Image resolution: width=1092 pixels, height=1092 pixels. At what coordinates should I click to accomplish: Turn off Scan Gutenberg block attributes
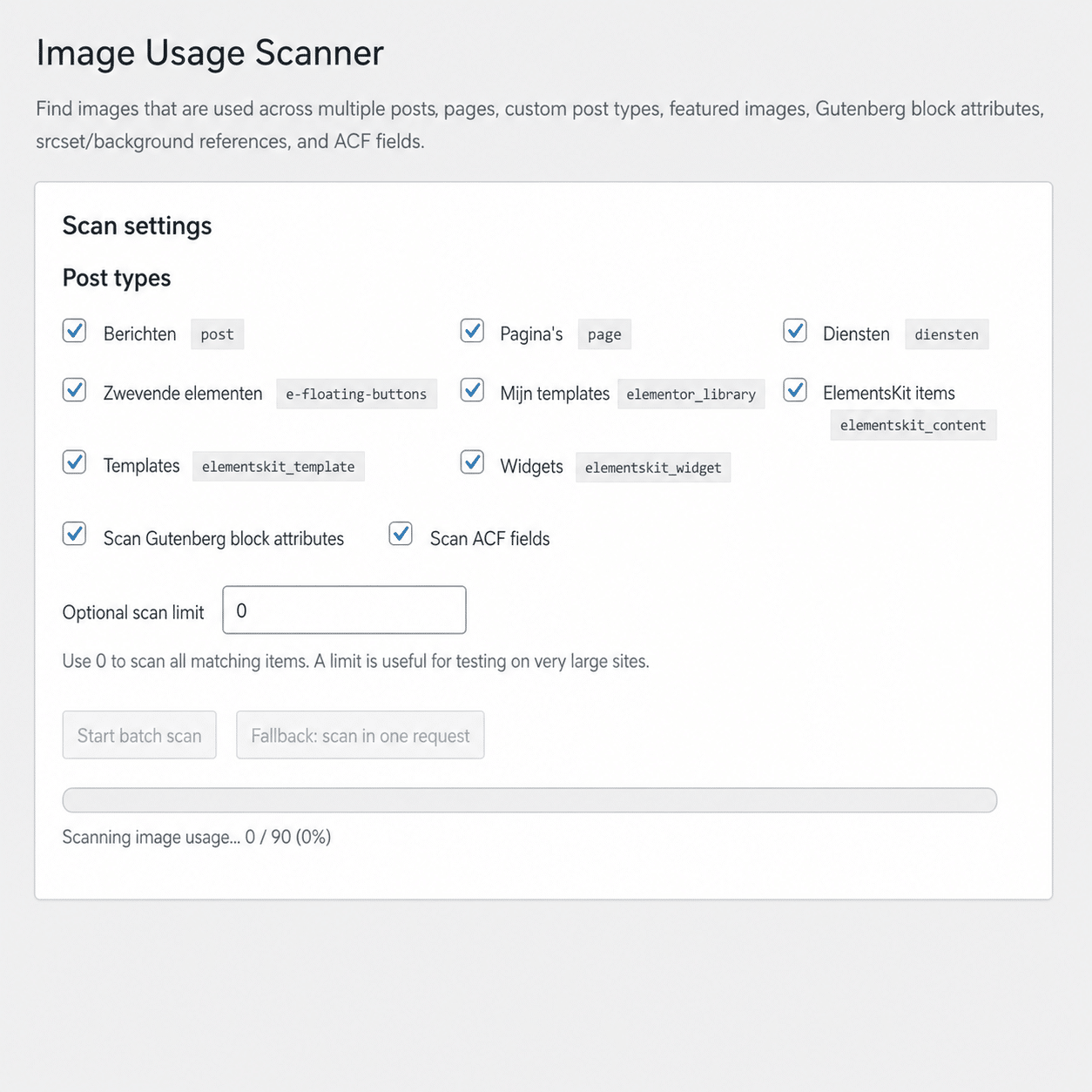click(x=75, y=535)
